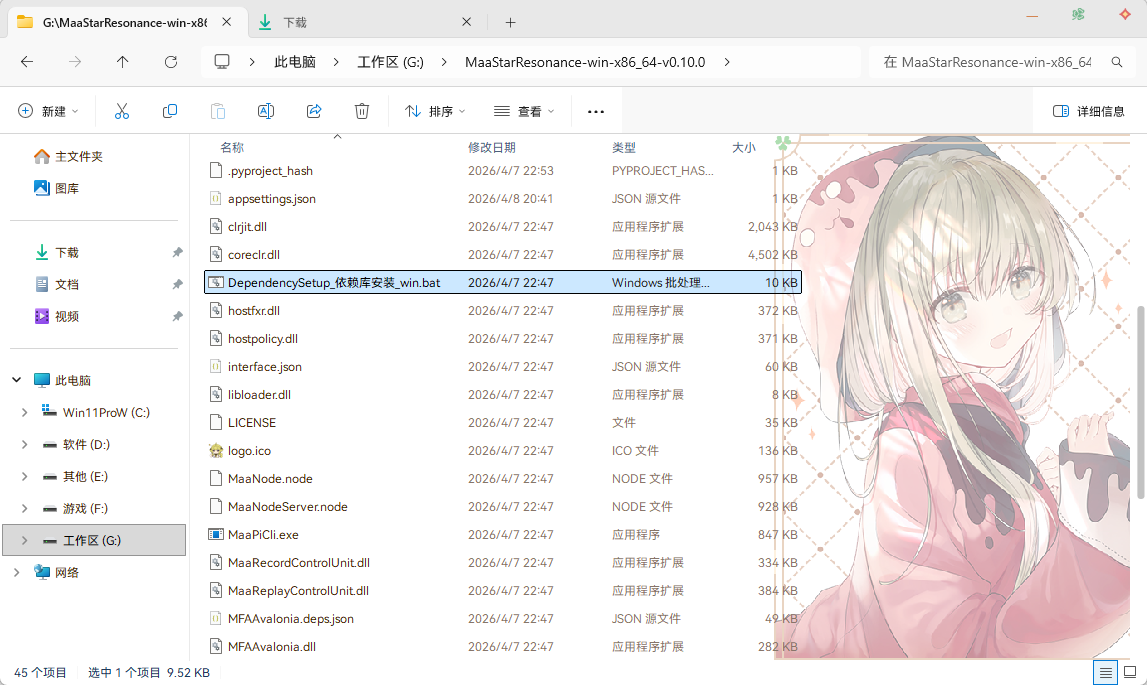Screen dimensions: 1147x685
Task: Switch to the details list view in the status bar
Action: click(1105, 673)
